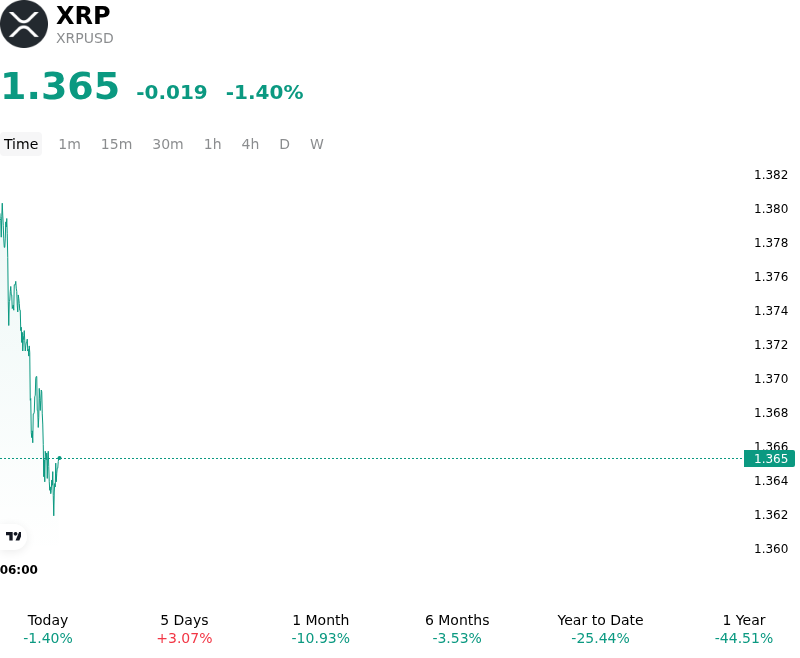Switch to the 1m interval

click(69, 144)
